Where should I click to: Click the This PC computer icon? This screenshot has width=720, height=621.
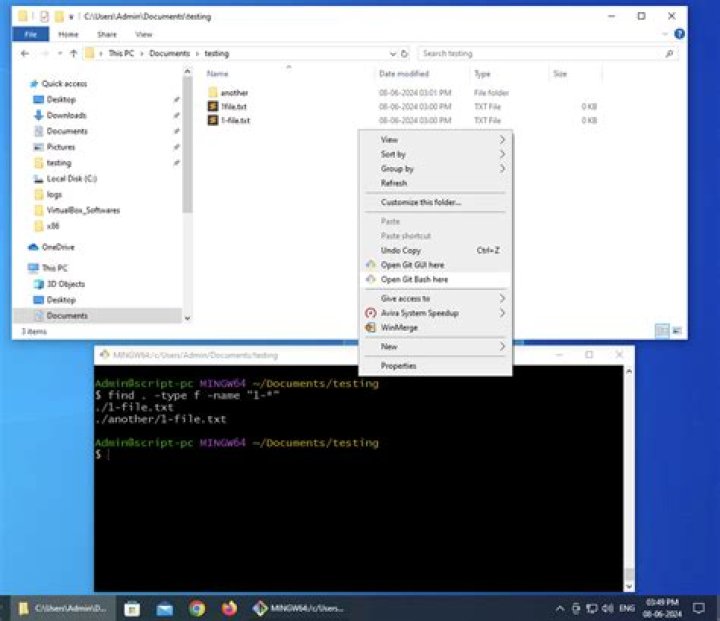point(33,268)
